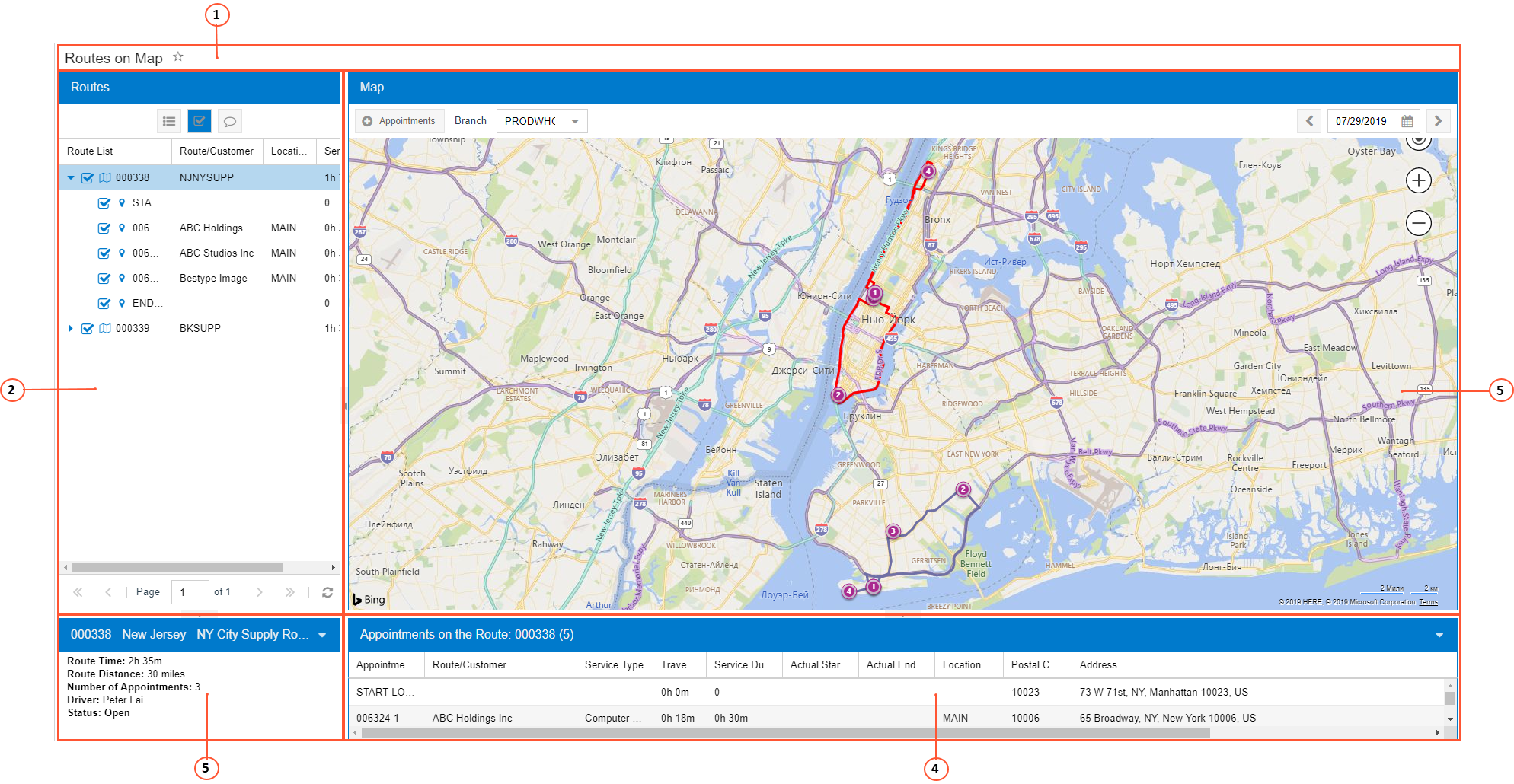Click the Service Du... column header
The width and height of the screenshot is (1514, 784).
(x=744, y=664)
